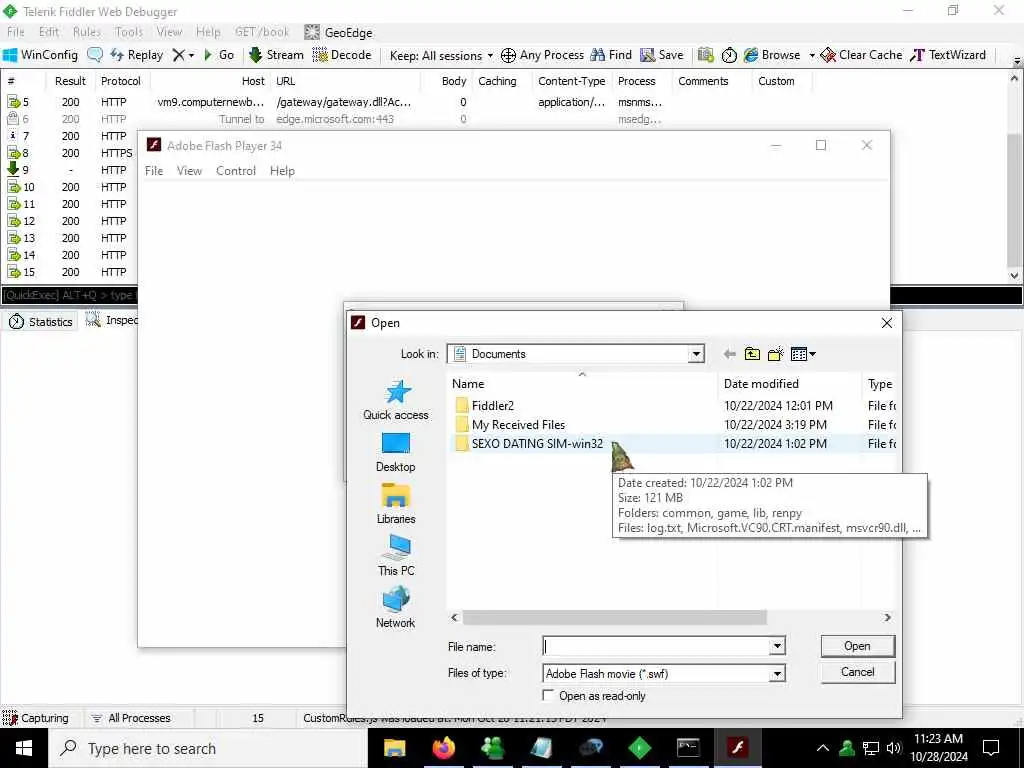Open the View Menu icon dropdown in Open dialog
The width and height of the screenshot is (1024, 768).
(803, 354)
